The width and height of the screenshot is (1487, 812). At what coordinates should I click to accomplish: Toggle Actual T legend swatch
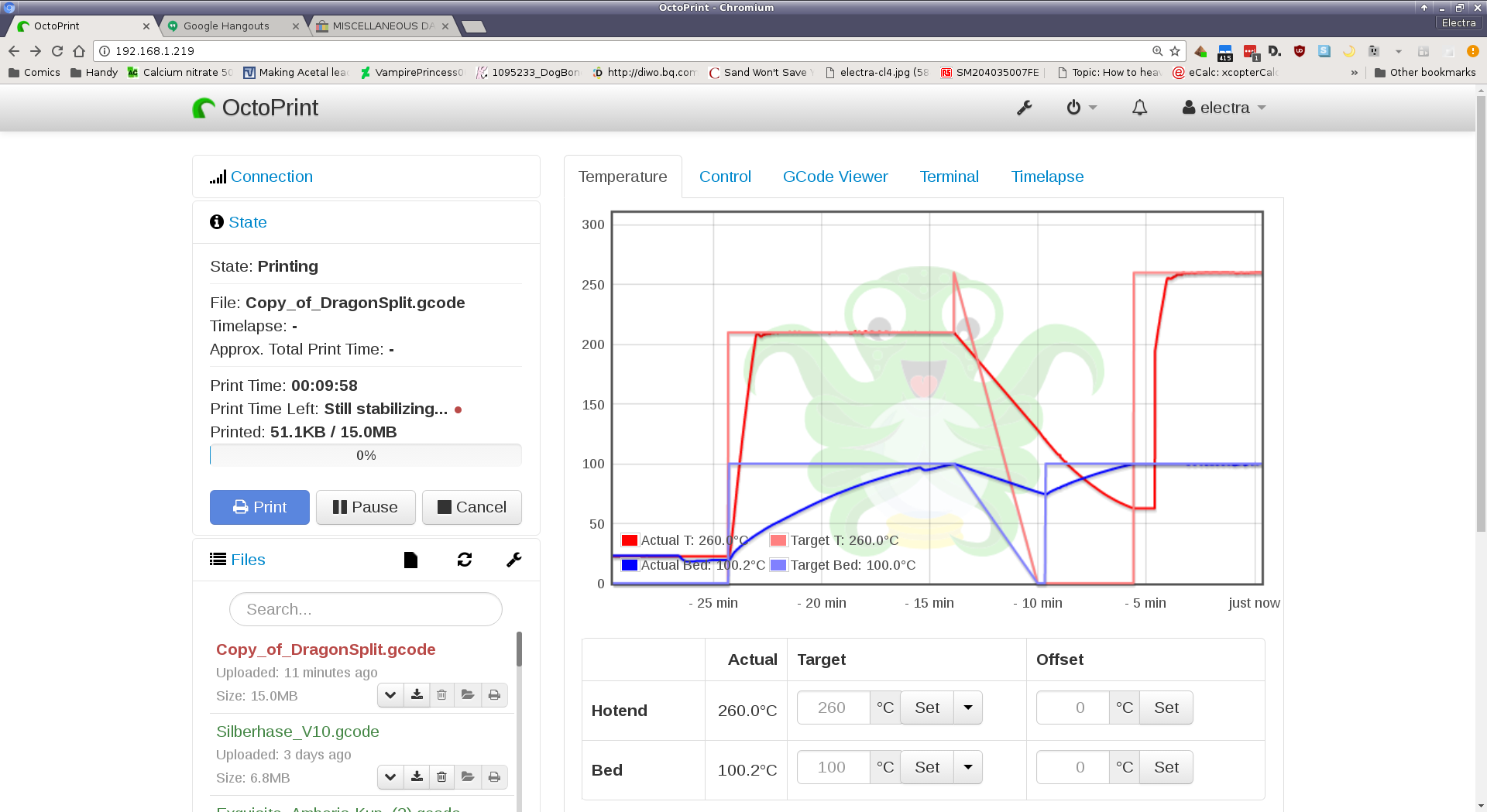[629, 540]
